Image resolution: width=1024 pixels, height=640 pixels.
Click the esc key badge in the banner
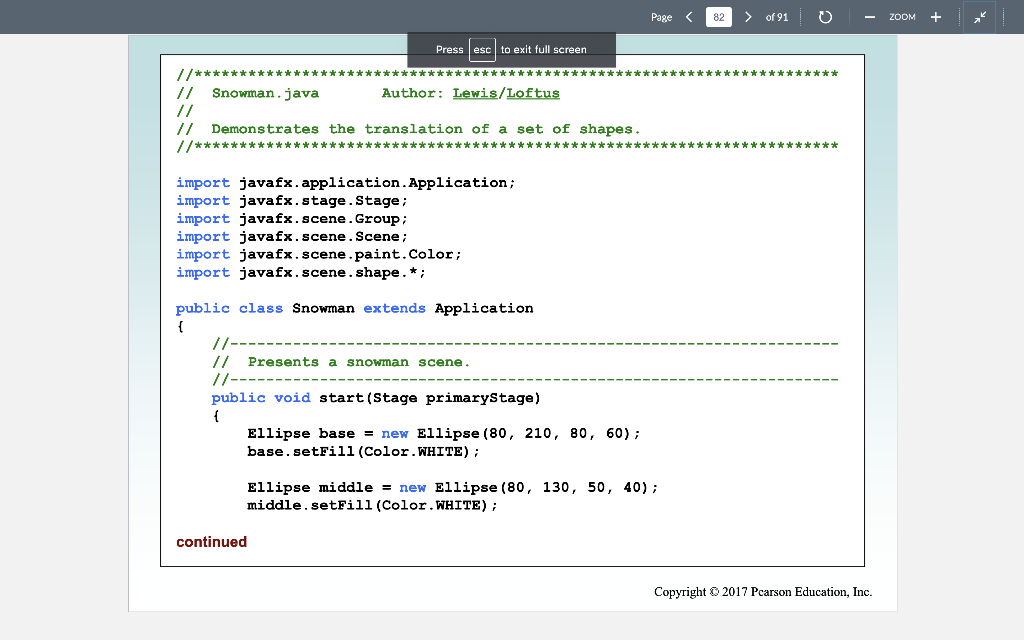482,49
